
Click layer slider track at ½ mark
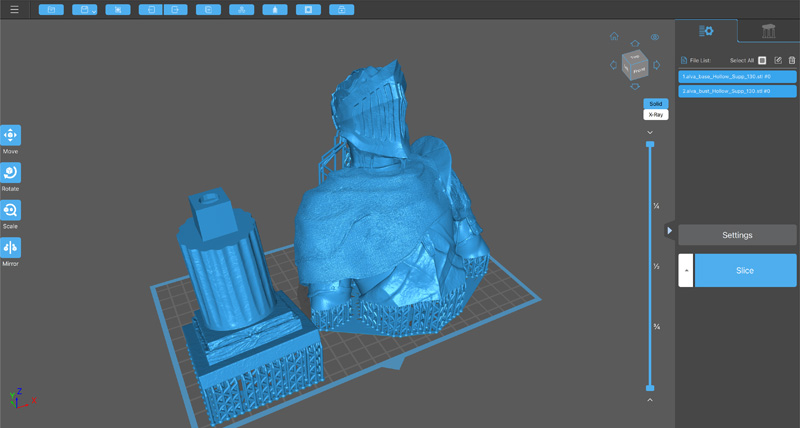coord(650,266)
